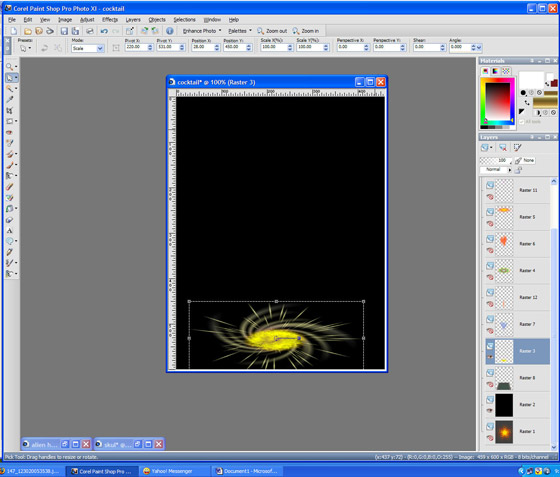Click the New image icon in the toolbar

click(x=13, y=31)
